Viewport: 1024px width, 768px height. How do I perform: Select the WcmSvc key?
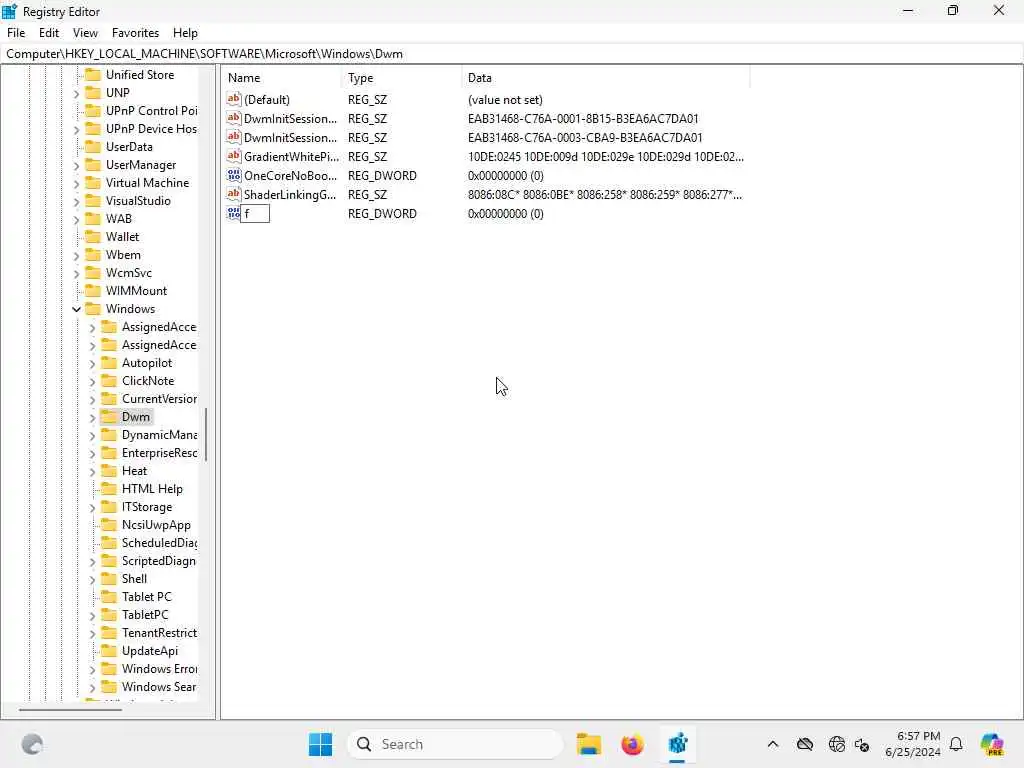[x=129, y=272]
